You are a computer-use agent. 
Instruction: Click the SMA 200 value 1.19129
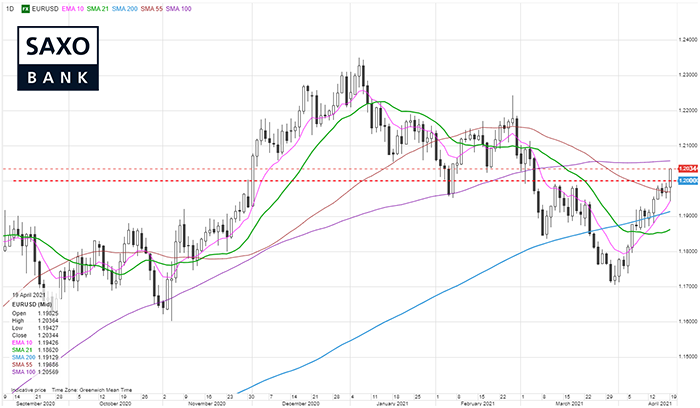49,357
